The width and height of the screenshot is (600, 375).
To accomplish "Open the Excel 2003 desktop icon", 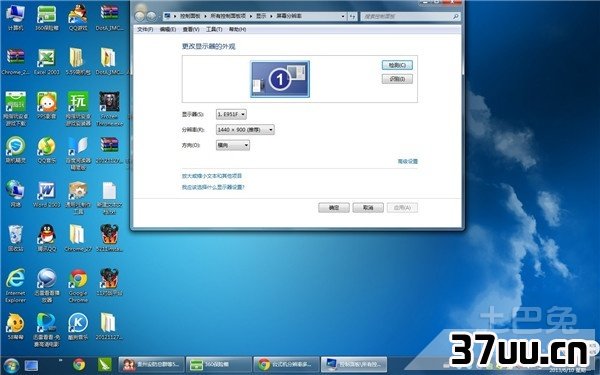I will [47, 60].
